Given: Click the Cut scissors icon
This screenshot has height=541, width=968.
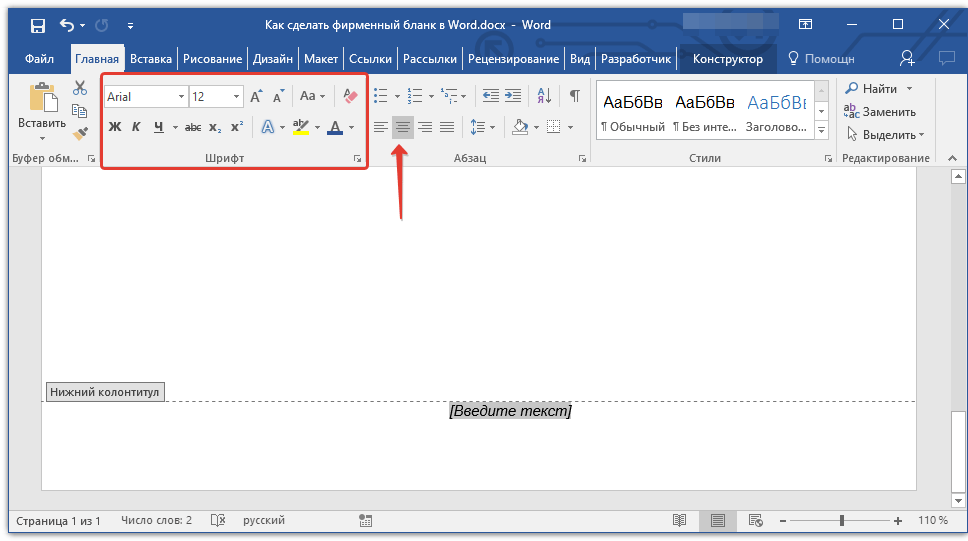Looking at the screenshot, I should (x=80, y=88).
